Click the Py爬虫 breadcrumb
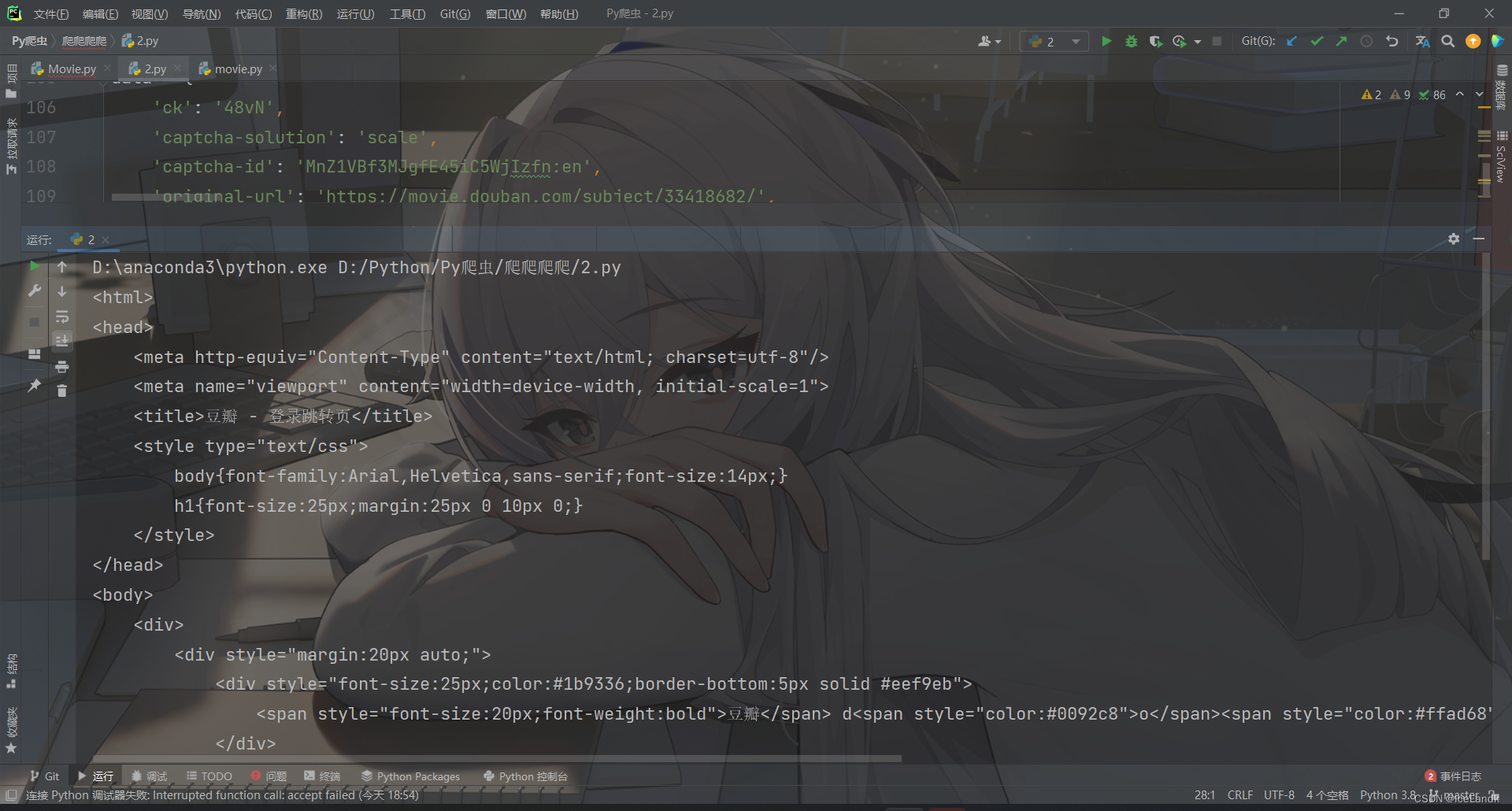 click(29, 41)
